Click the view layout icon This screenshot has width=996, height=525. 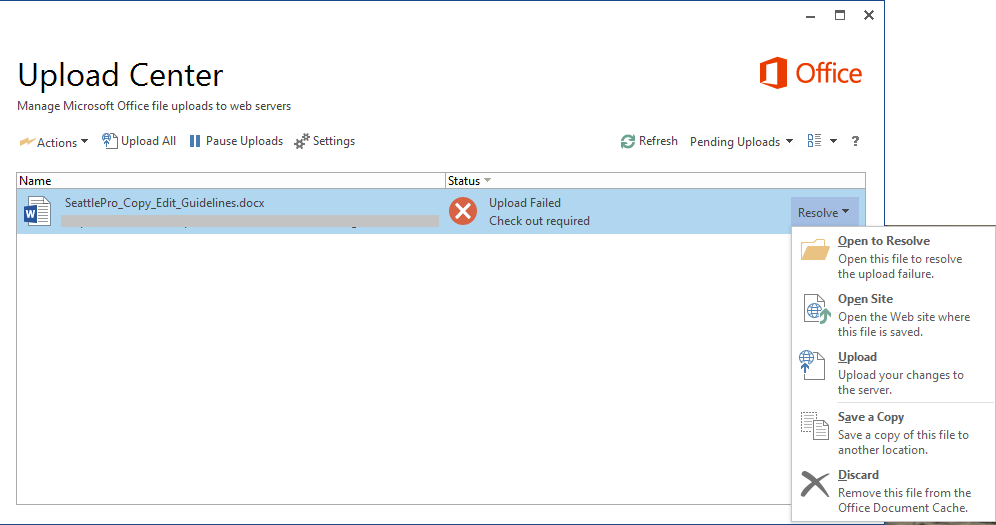point(814,141)
